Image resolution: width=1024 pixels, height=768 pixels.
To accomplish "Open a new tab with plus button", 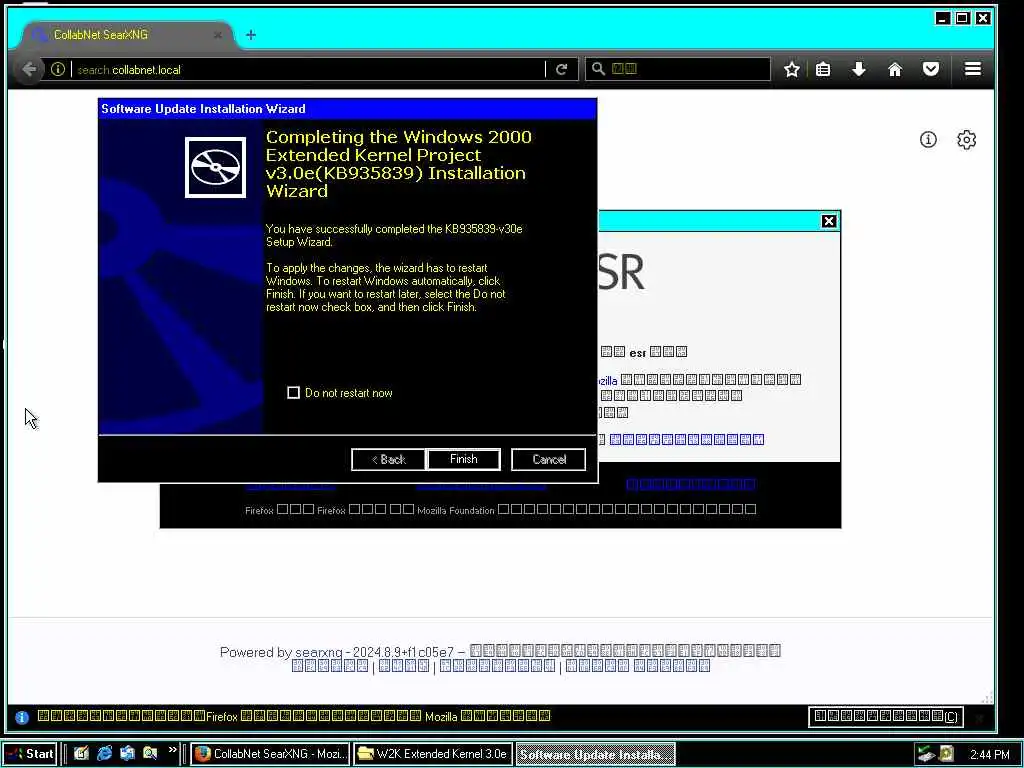I will click(251, 35).
